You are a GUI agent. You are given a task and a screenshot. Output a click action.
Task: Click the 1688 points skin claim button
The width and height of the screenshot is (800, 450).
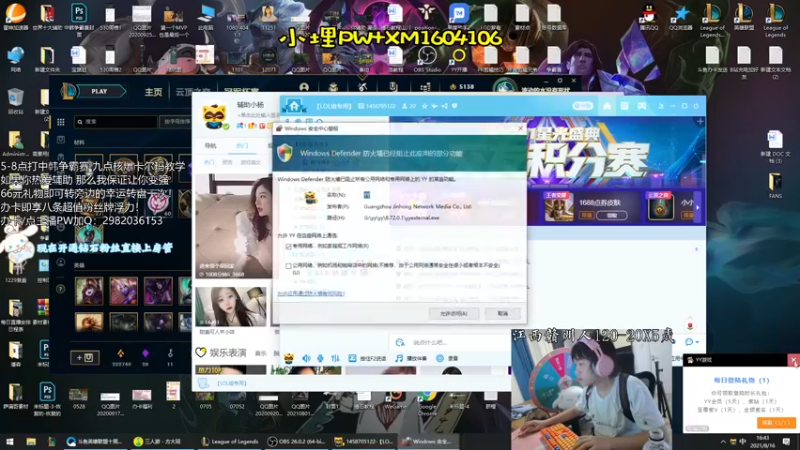coord(611,215)
